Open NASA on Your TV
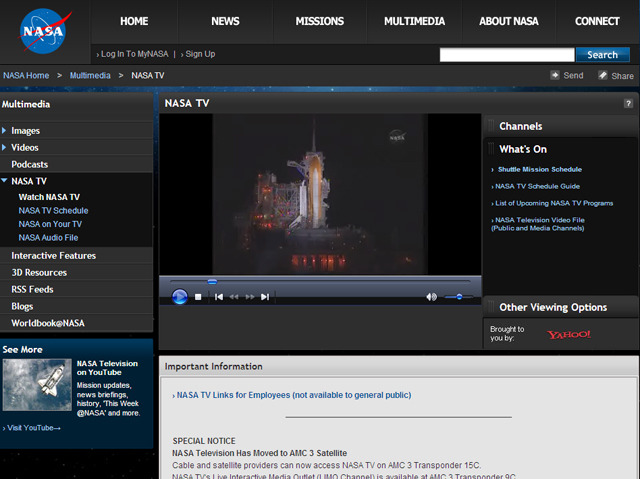 [x=50, y=224]
